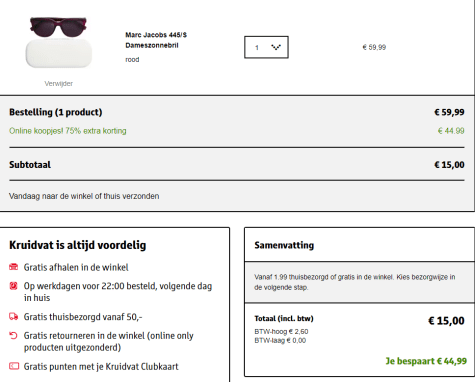Click the item price € 59,99 in product row
This screenshot has height=382, width=475.
[x=374, y=47]
